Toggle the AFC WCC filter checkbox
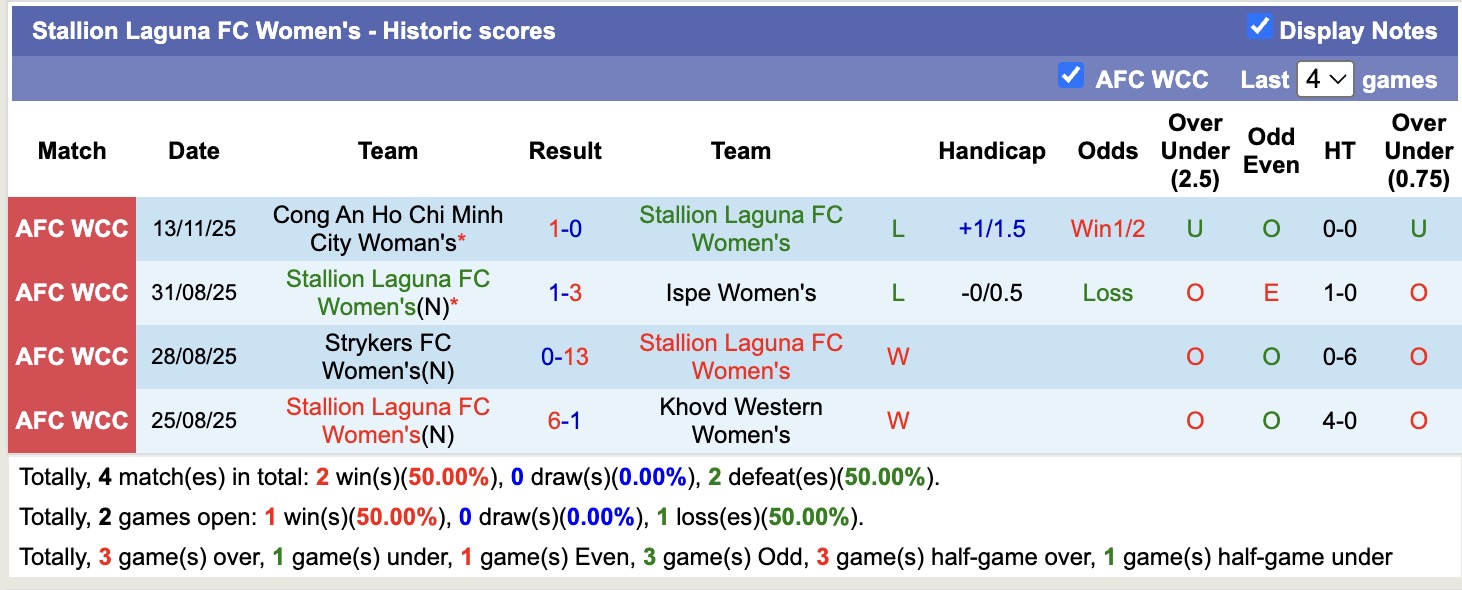Screen dimensions: 1462x590 click(1073, 74)
